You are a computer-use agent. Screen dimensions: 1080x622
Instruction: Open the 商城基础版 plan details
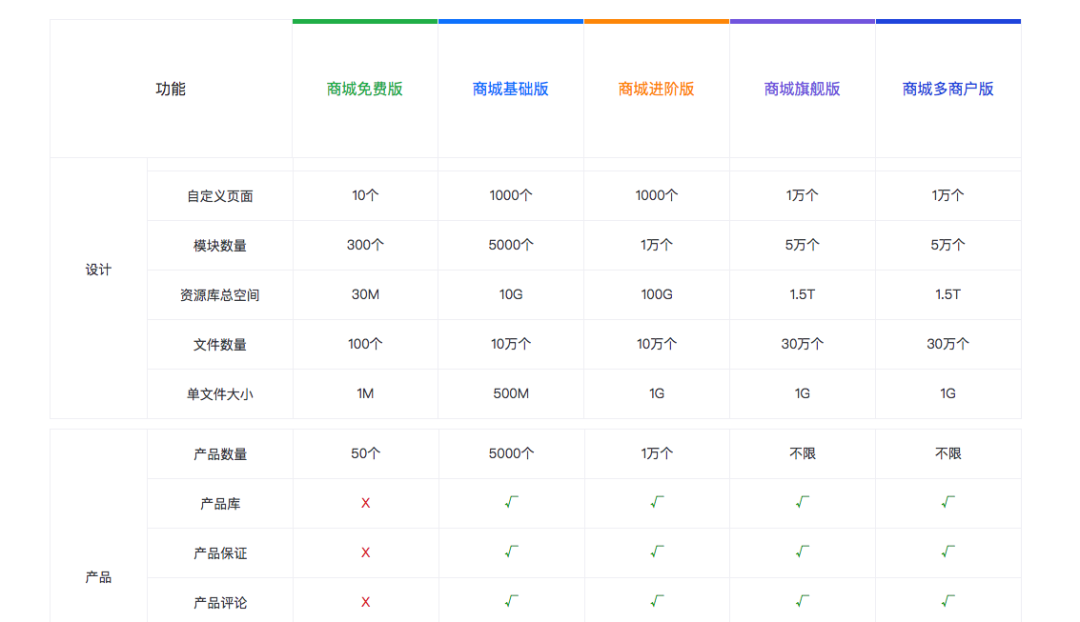coord(511,88)
